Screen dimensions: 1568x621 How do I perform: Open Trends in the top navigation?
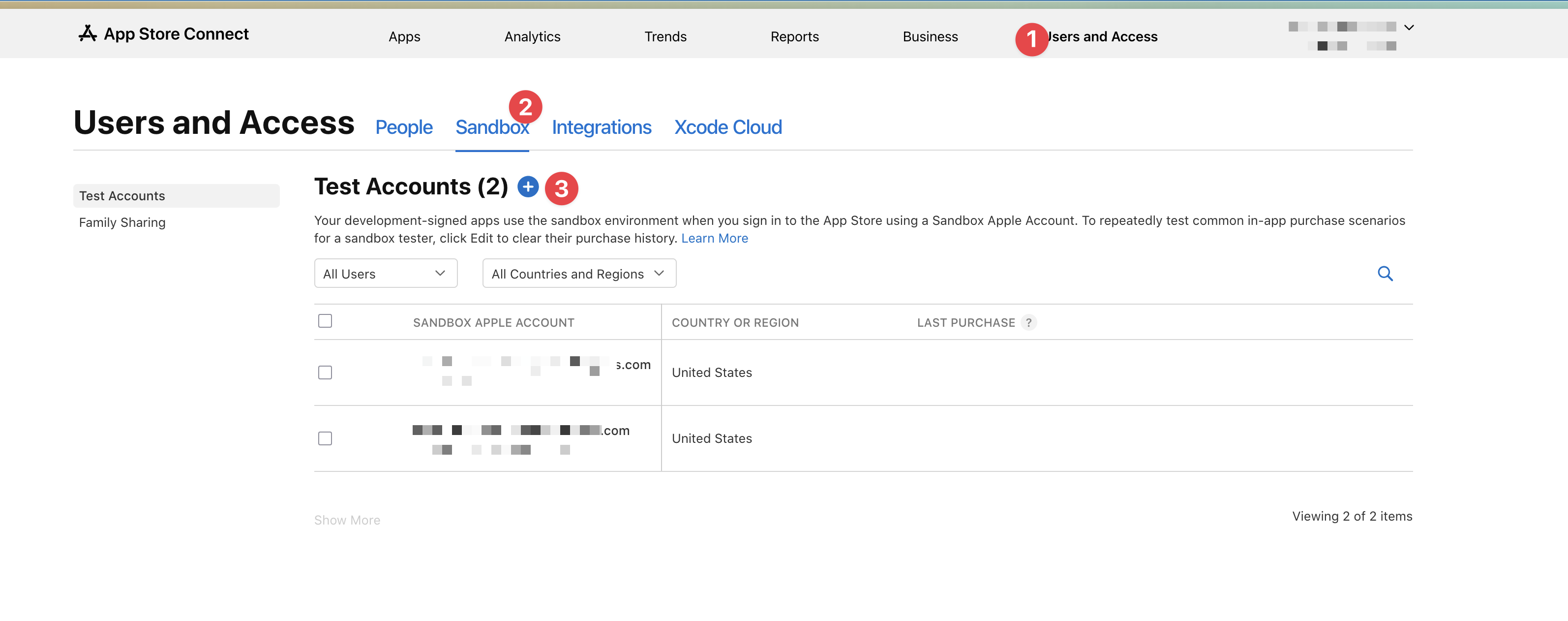pos(665,36)
